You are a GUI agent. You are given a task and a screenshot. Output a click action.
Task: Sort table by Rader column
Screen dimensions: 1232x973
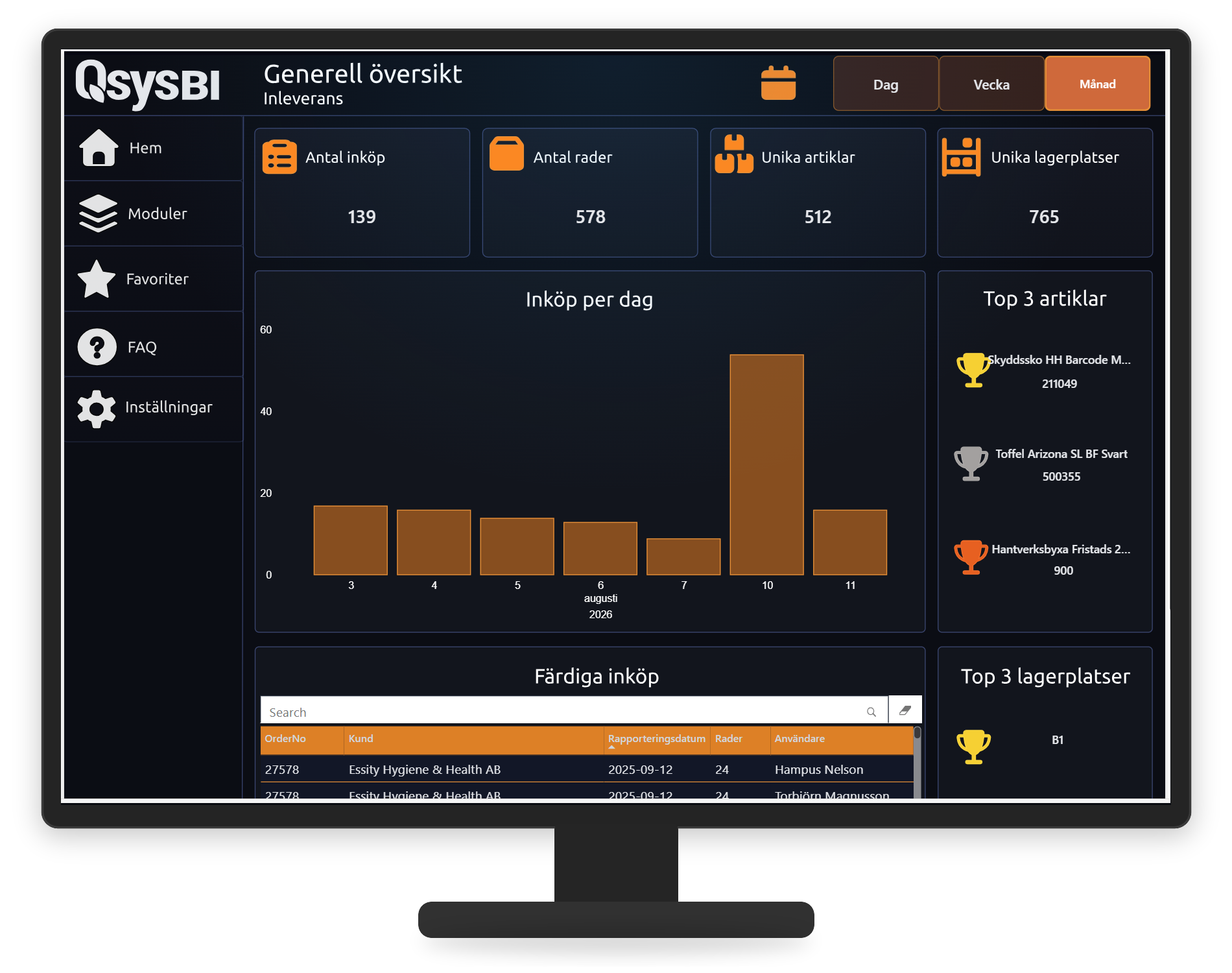tap(740, 739)
